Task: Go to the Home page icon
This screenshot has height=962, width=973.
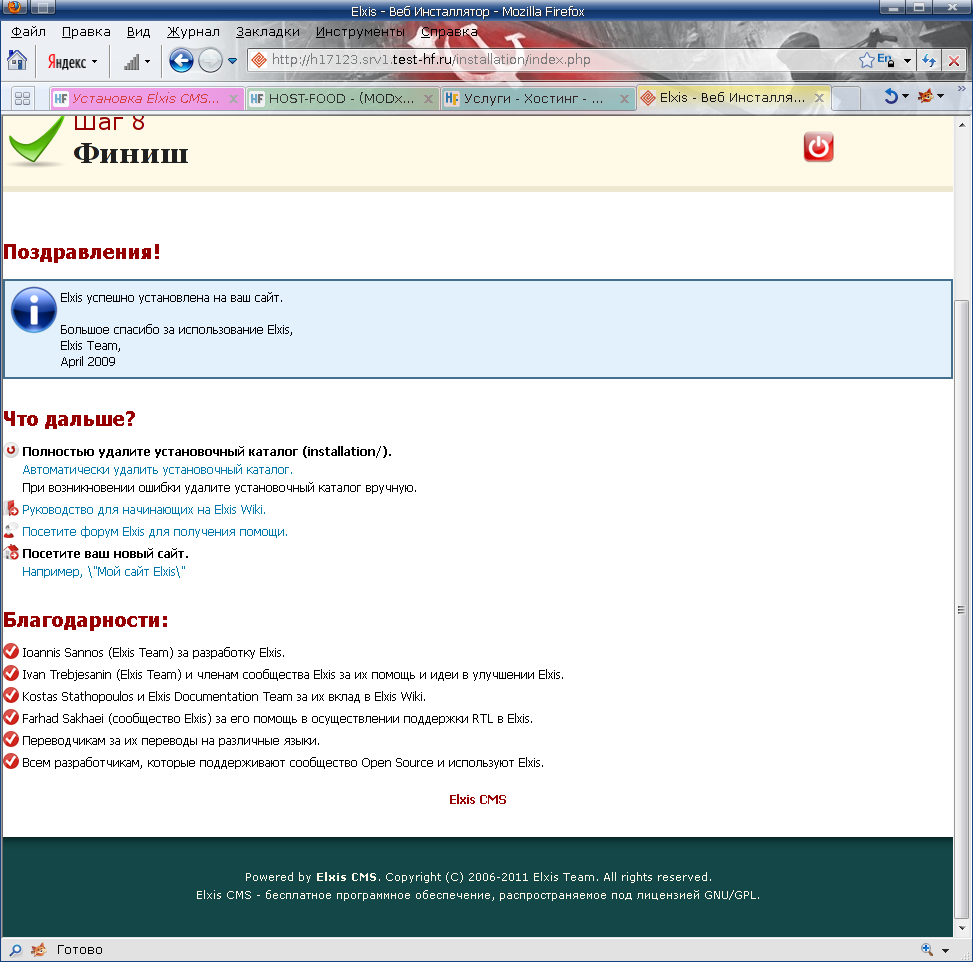Action: pos(17,61)
